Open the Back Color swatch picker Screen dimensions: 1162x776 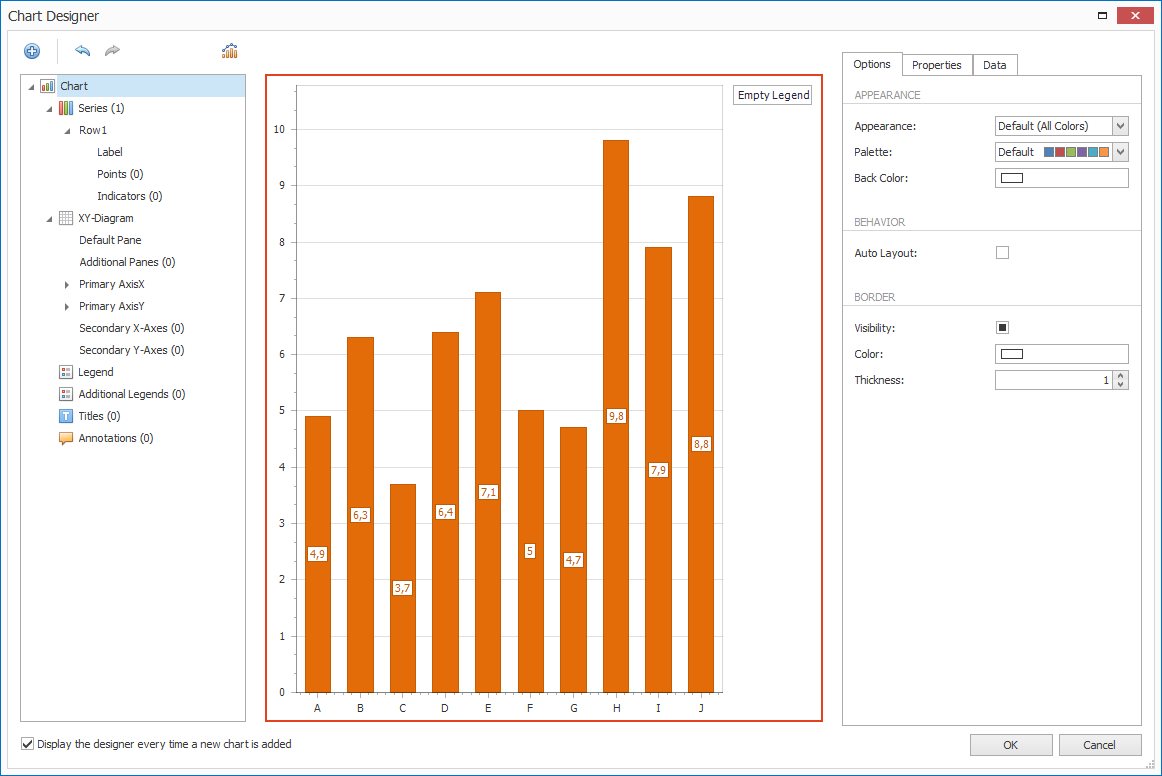click(x=1061, y=178)
